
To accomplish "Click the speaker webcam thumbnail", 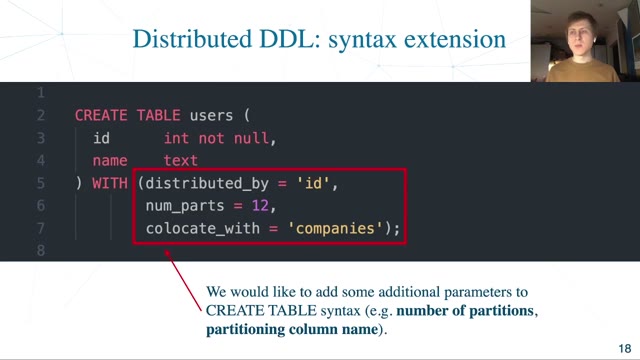I will [585, 41].
